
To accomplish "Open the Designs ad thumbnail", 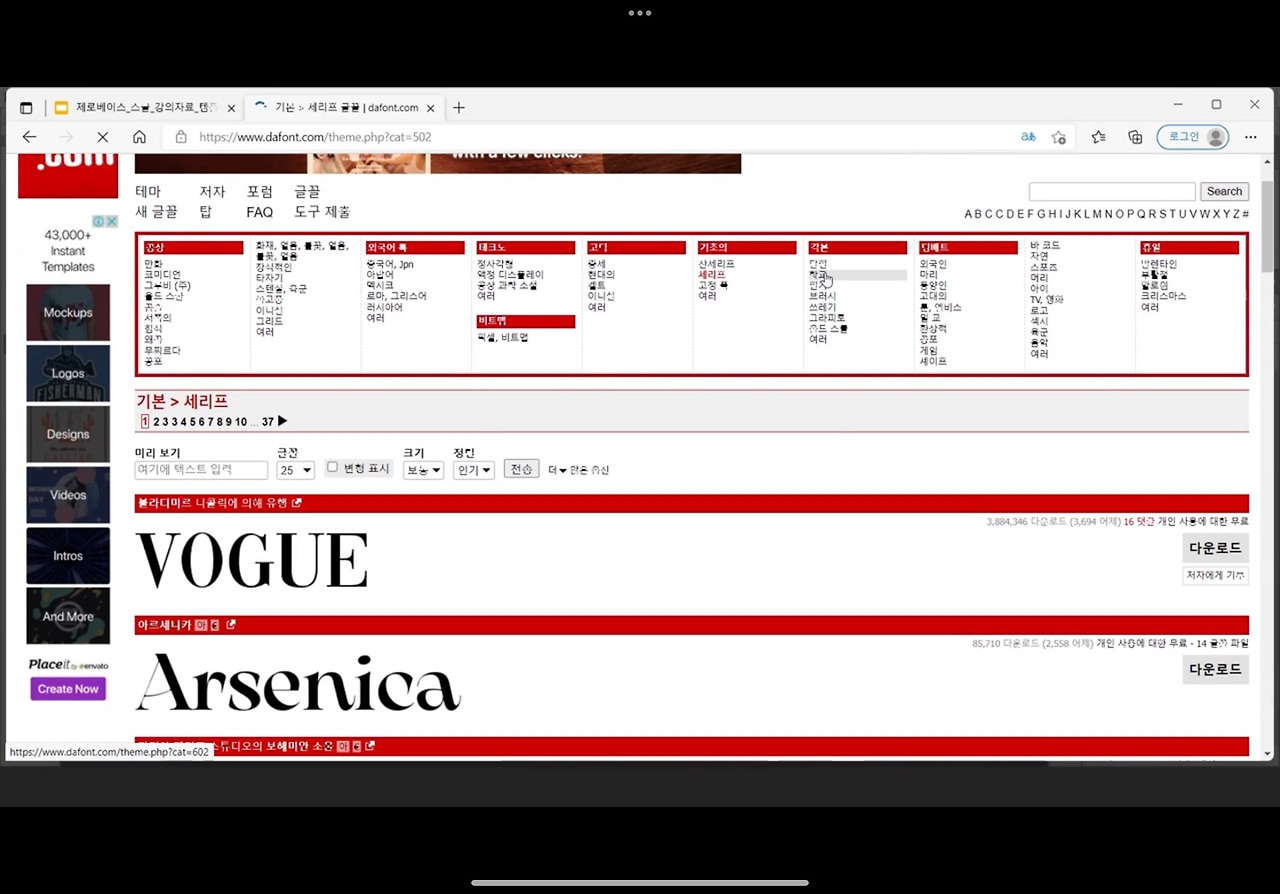I will click(x=68, y=434).
